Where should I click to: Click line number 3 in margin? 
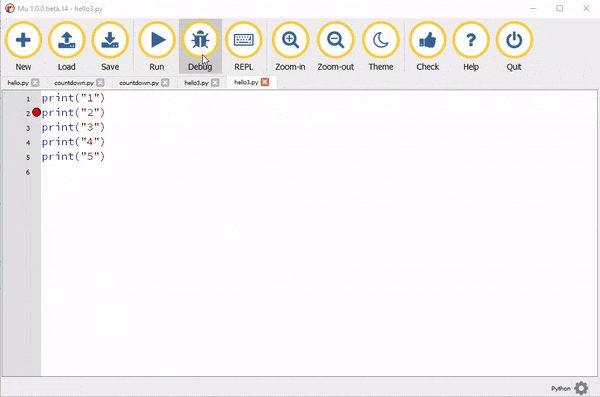(28, 128)
